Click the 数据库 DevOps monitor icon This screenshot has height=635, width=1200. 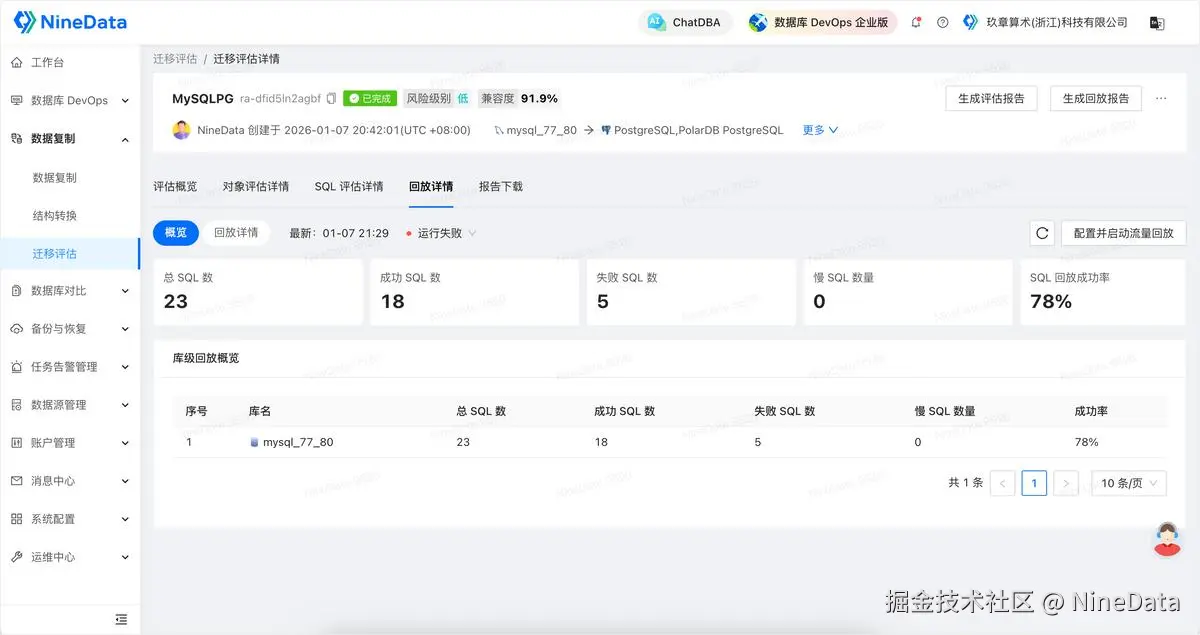point(16,100)
